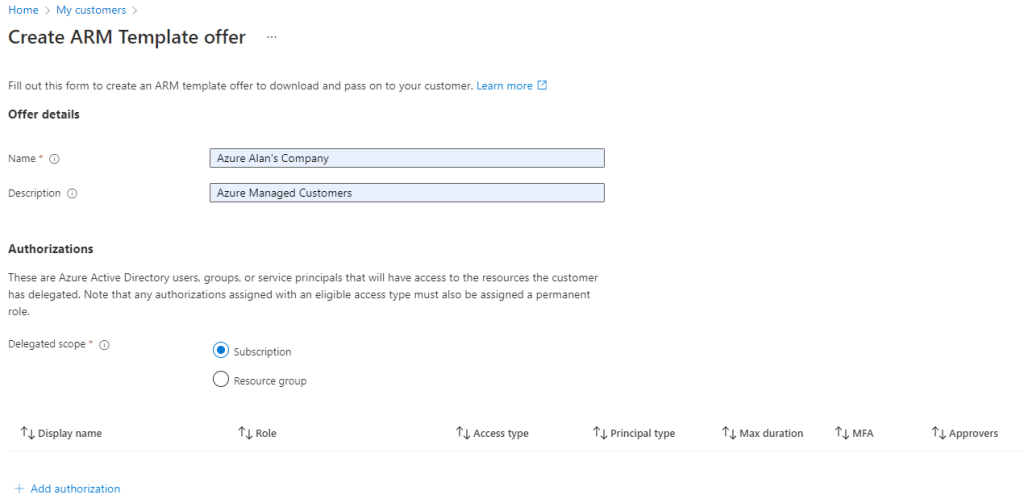The width and height of the screenshot is (1024, 503).
Task: Navigate to My customers breadcrumb
Action: tap(91, 10)
